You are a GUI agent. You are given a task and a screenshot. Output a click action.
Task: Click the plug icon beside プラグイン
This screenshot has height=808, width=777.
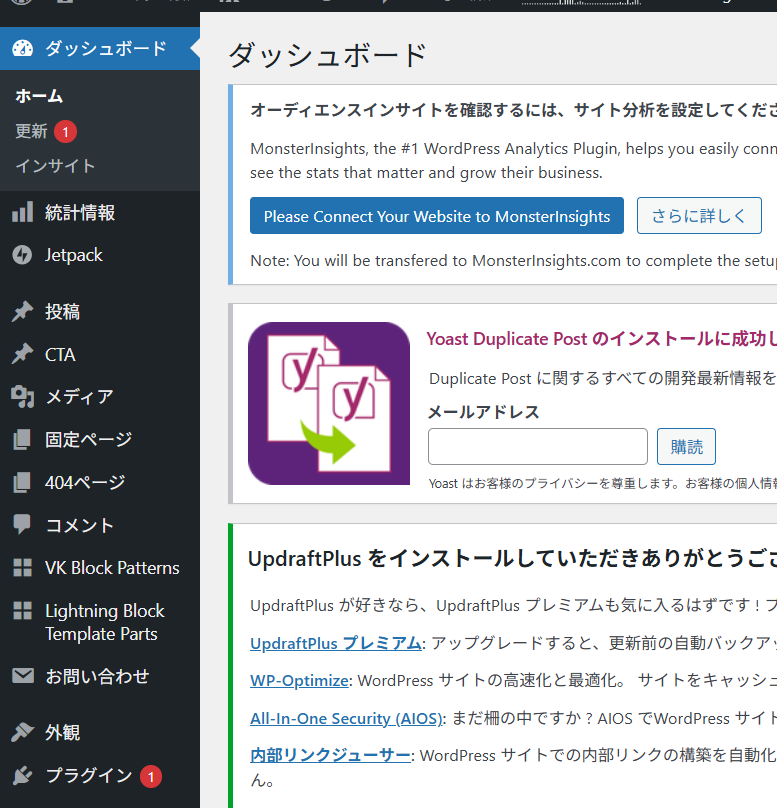click(22, 776)
